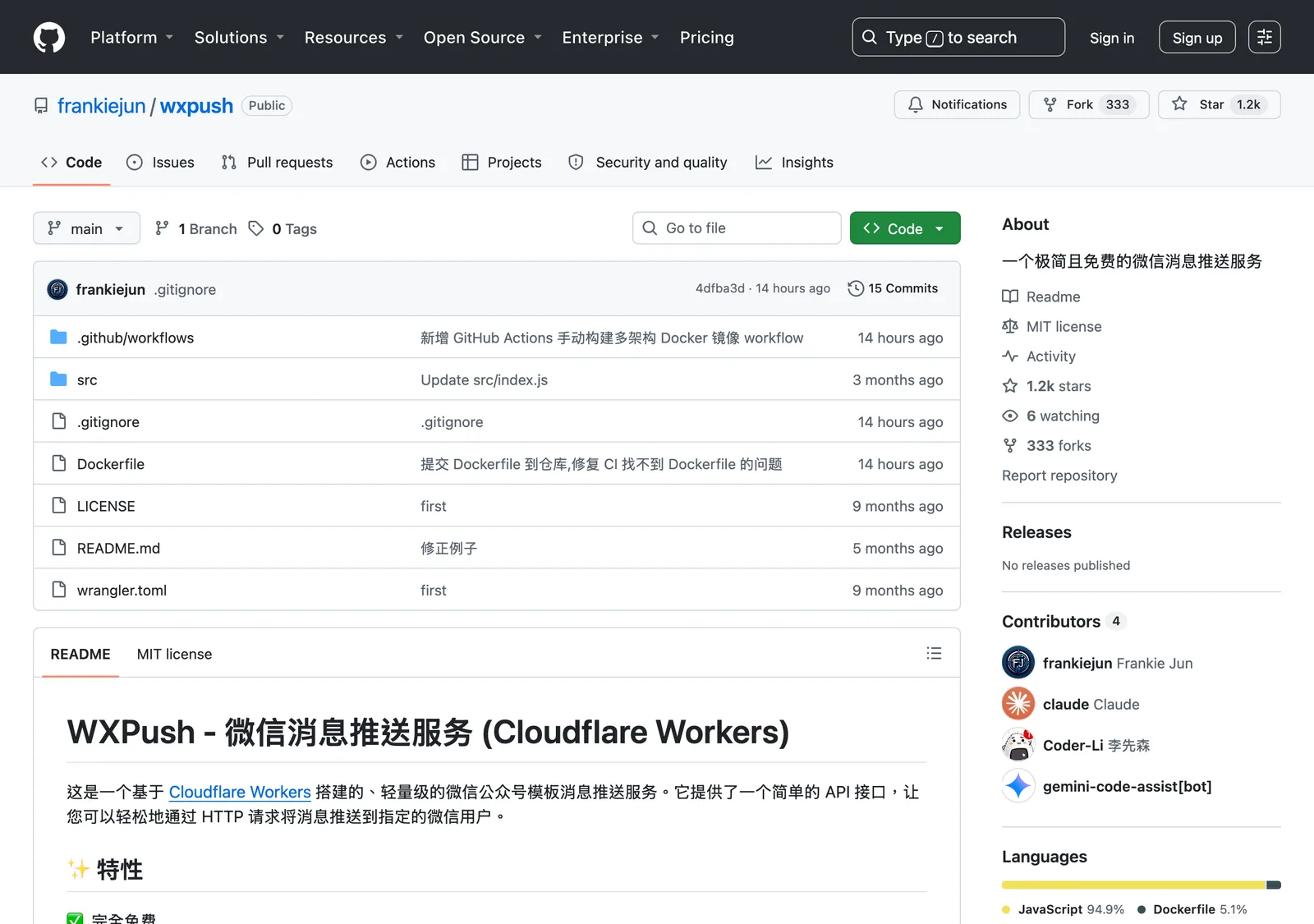Open the Insights tab
This screenshot has height=924, width=1314.
click(x=794, y=163)
